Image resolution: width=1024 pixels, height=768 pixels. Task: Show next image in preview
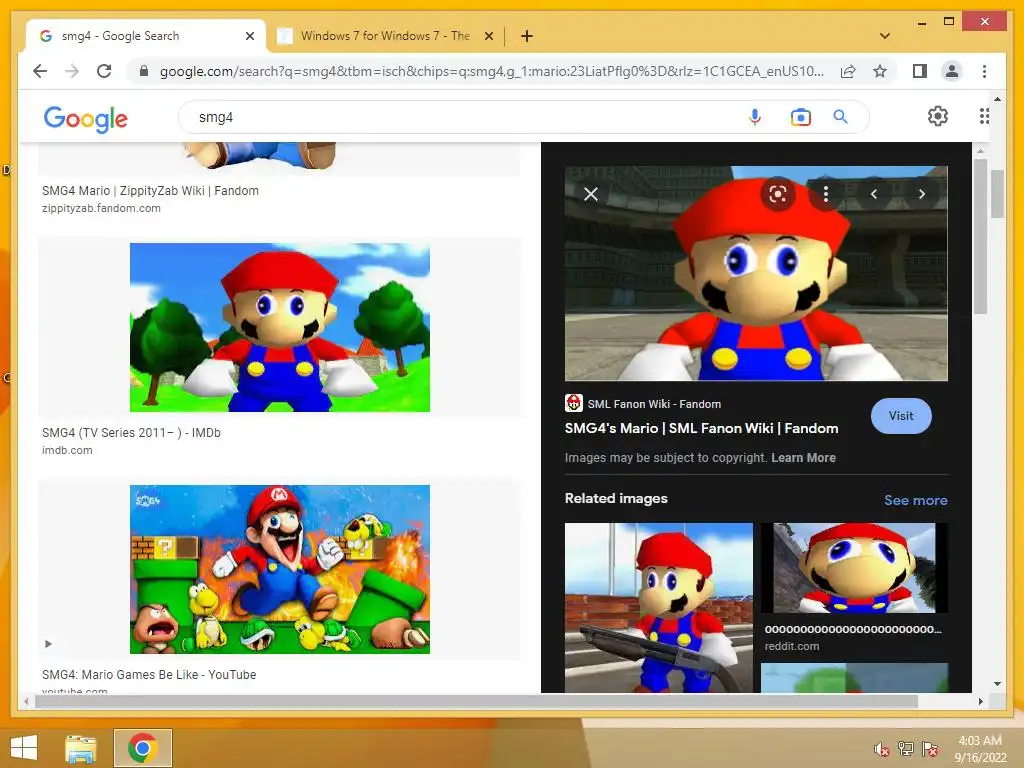[x=921, y=194]
